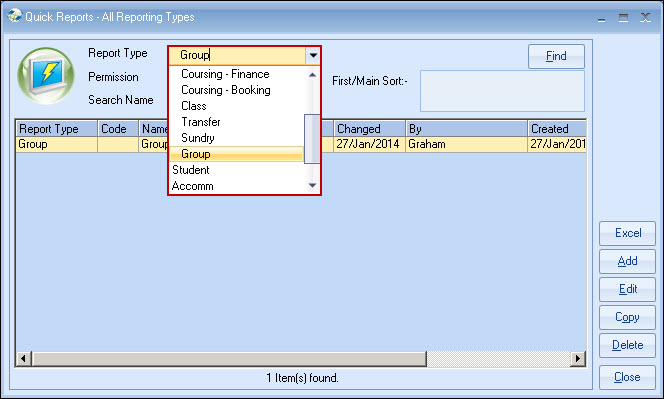Open the selected report with Edit
Screen dimensions: 664x399
pyautogui.click(x=627, y=289)
